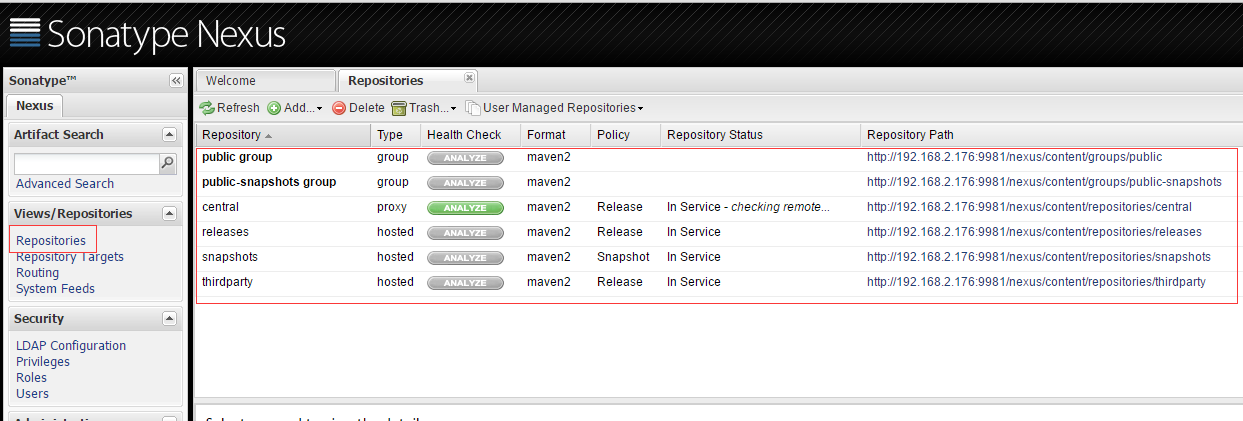Open the repositories/releases path link
Image resolution: width=1243 pixels, height=421 pixels.
[x=1034, y=232]
